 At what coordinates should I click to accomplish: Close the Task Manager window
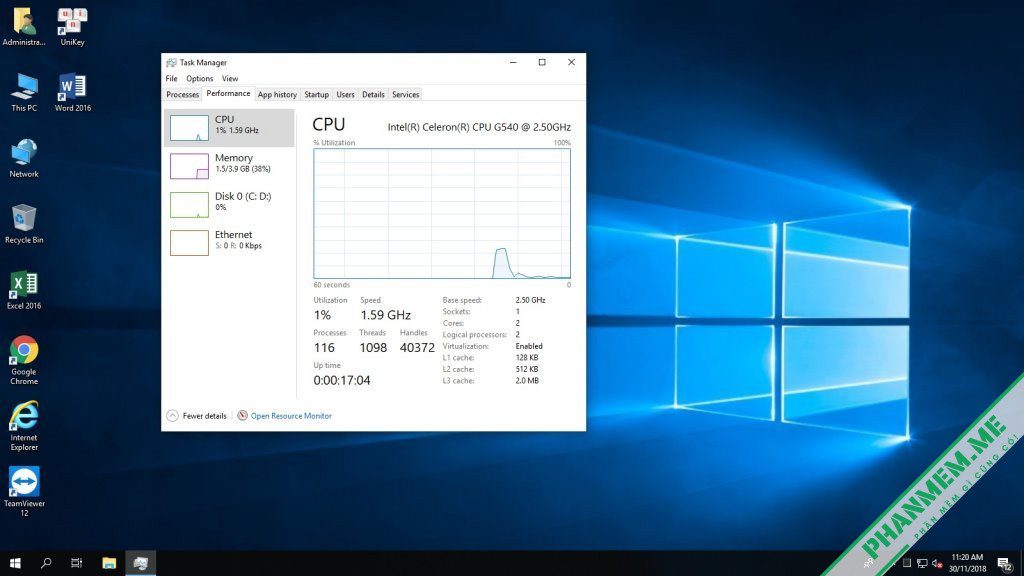tap(571, 63)
